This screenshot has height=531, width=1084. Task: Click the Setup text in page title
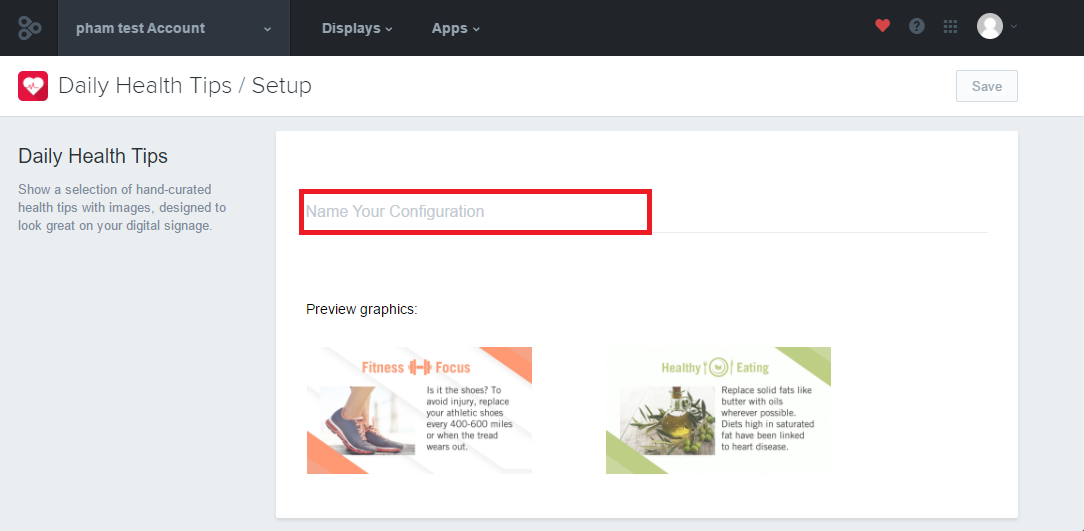pos(281,86)
